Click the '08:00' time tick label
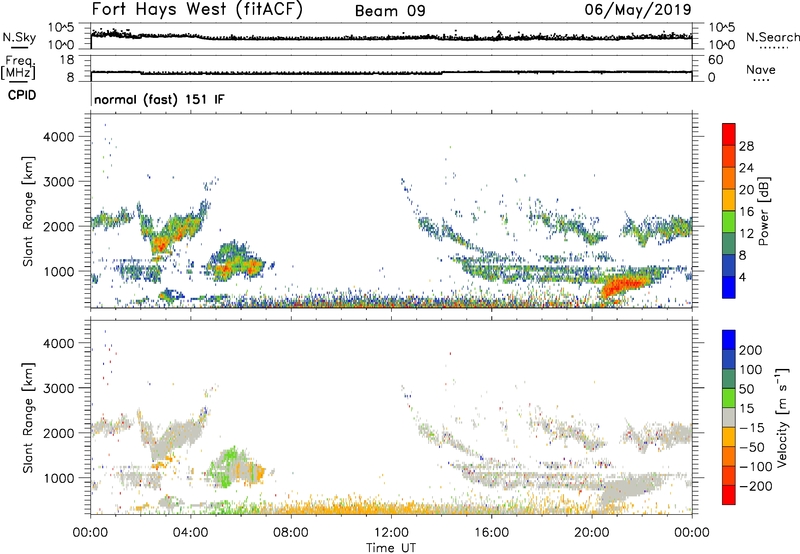Viewport: 800px width, 554px height. coord(291,533)
